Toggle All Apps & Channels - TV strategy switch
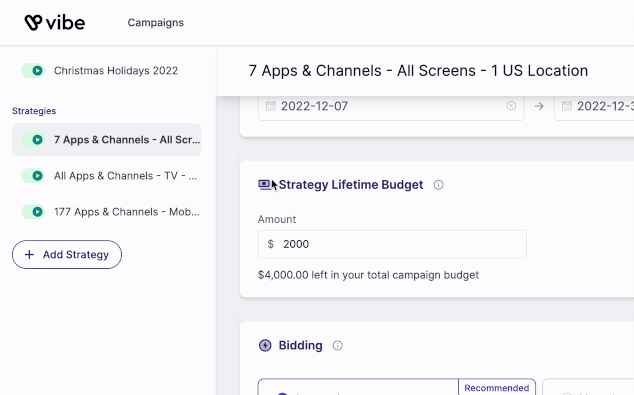634x395 pixels. (33, 176)
